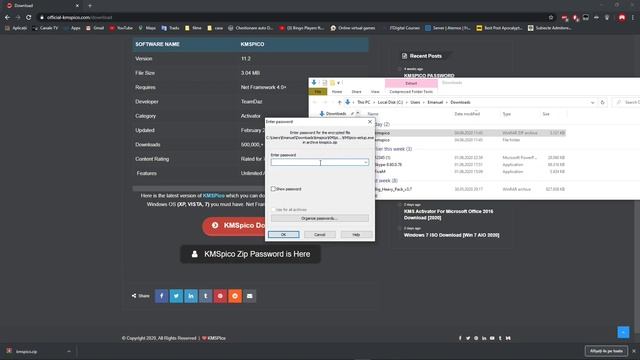The image size is (640, 360).
Task: Click KMSpico Zip Password is Here button
Action: pyautogui.click(x=250, y=254)
